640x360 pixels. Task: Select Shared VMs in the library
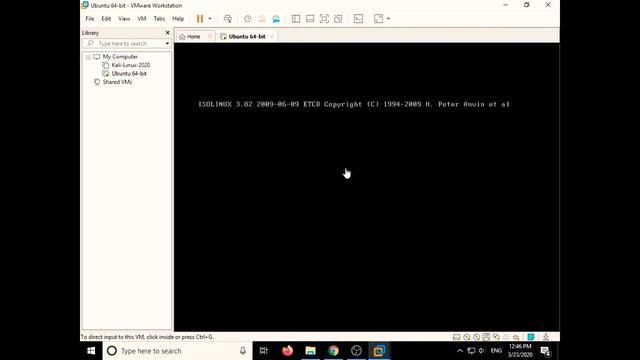tap(117, 82)
